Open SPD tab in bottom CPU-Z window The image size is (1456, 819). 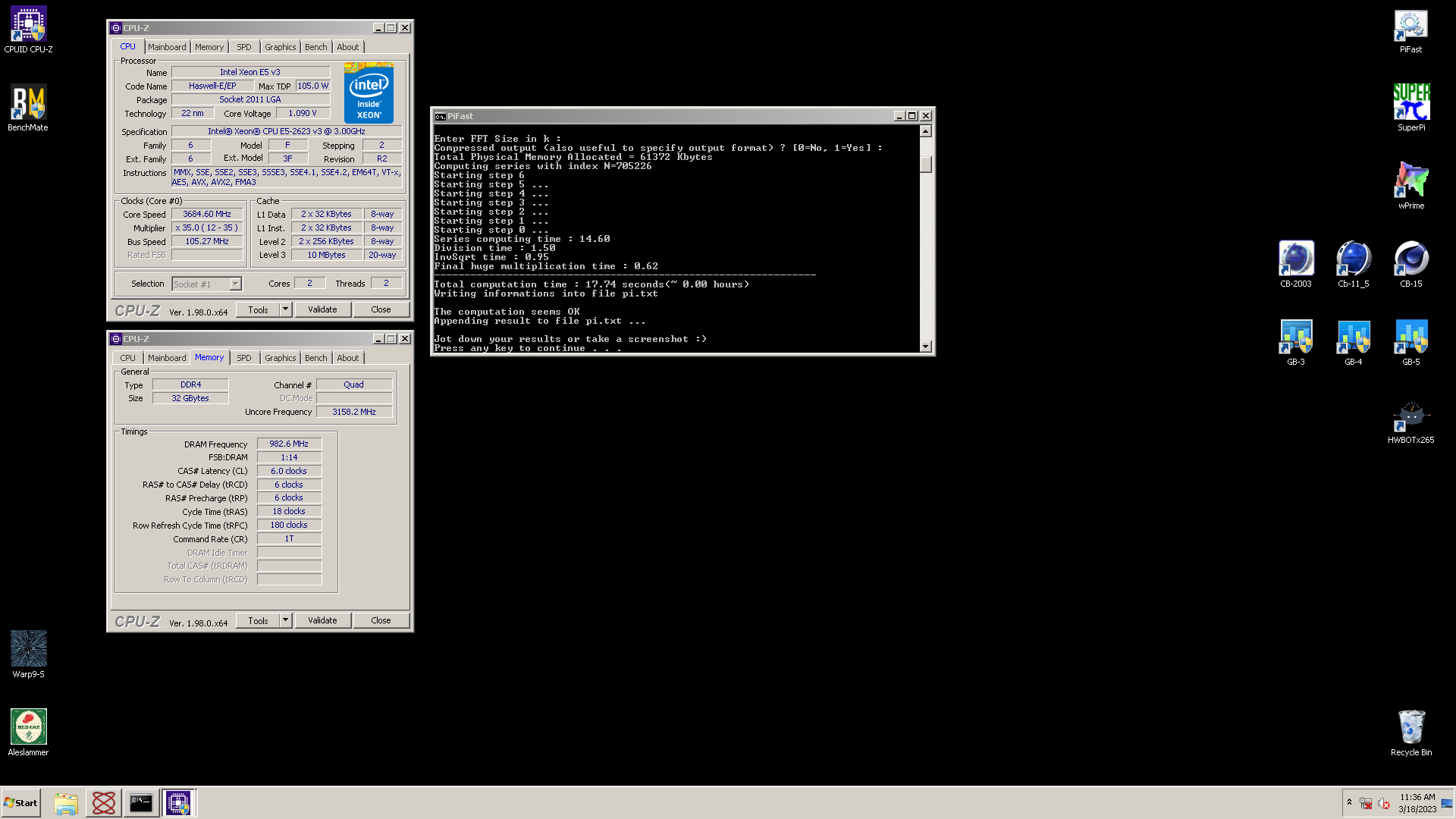pos(243,358)
